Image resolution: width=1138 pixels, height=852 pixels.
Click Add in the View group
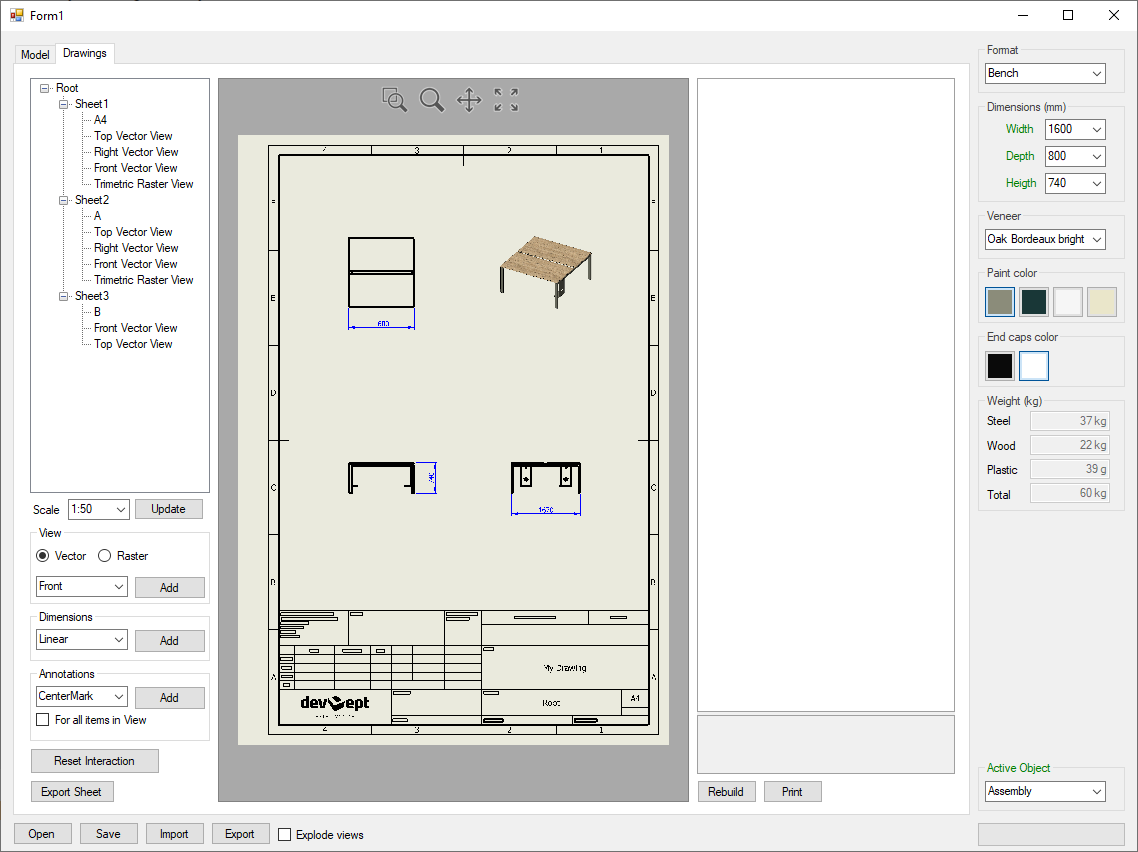pyautogui.click(x=169, y=588)
